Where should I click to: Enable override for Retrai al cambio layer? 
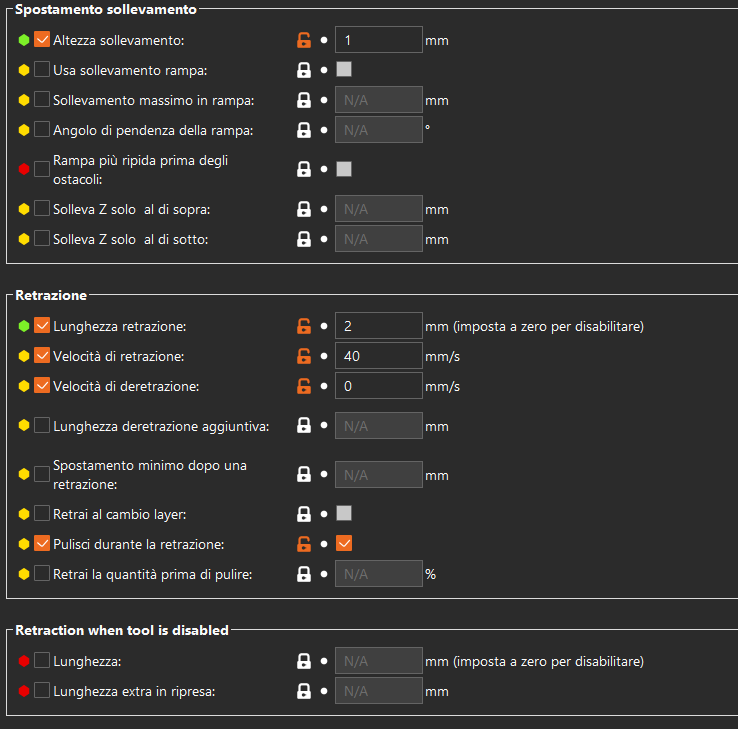pyautogui.click(x=42, y=514)
